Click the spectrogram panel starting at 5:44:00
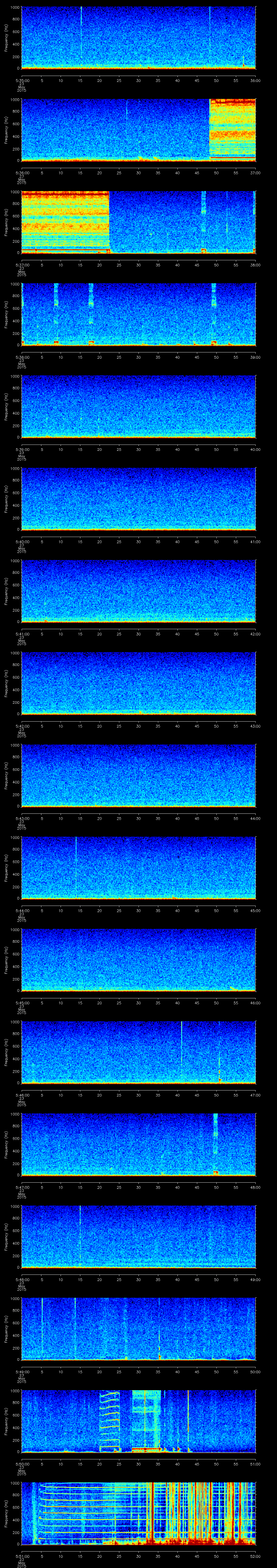Screen dimensions: 277x1568 coord(138,868)
